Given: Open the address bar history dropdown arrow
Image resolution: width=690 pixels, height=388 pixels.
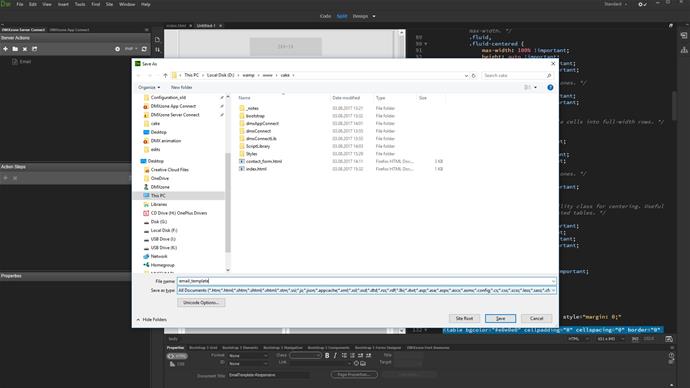Looking at the screenshot, I should click(466, 76).
